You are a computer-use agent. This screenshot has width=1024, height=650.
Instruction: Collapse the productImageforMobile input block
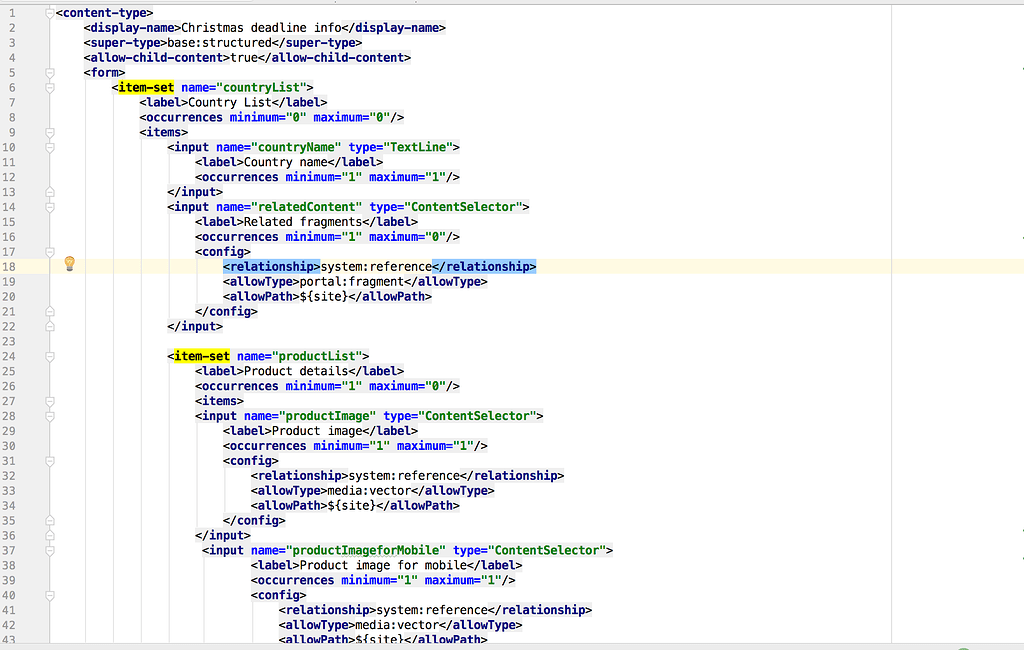coord(48,550)
